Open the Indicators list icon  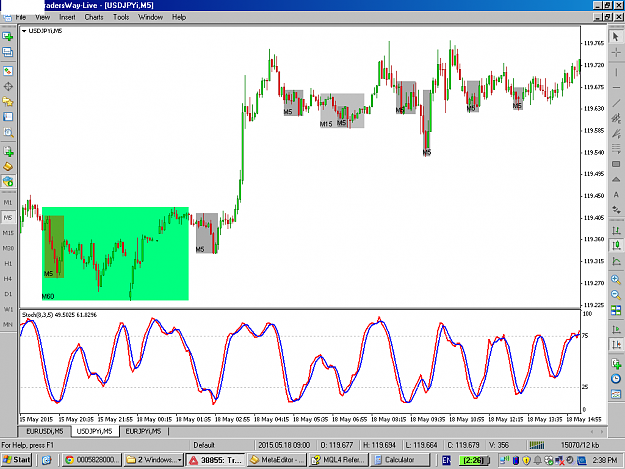tap(616, 363)
